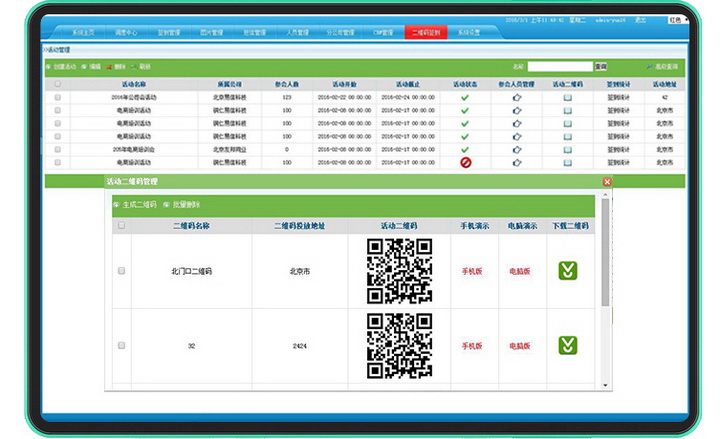The image size is (720, 439).
Task: Click 生成二维码 generate QR code
Action: click(x=135, y=205)
